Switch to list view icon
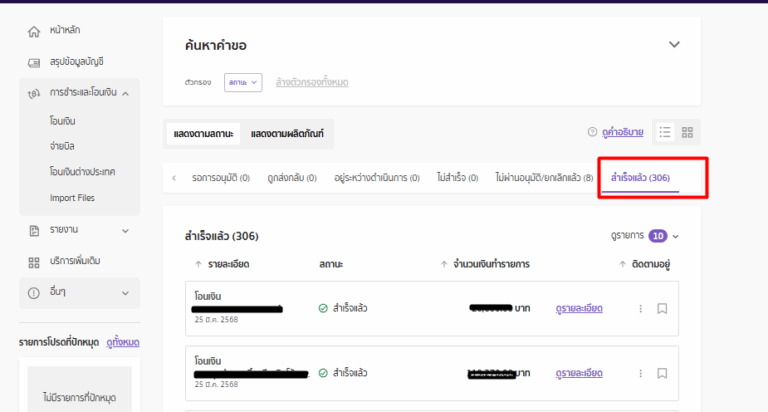This screenshot has width=768, height=412. coord(666,132)
